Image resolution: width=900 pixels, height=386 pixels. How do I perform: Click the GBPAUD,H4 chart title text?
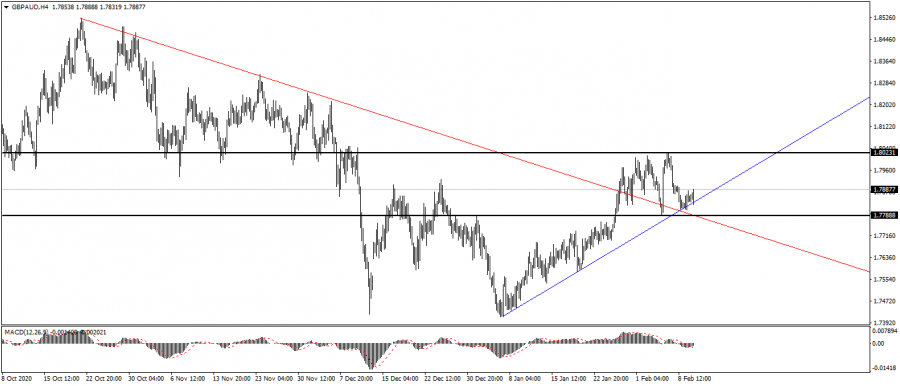pyautogui.click(x=29, y=8)
